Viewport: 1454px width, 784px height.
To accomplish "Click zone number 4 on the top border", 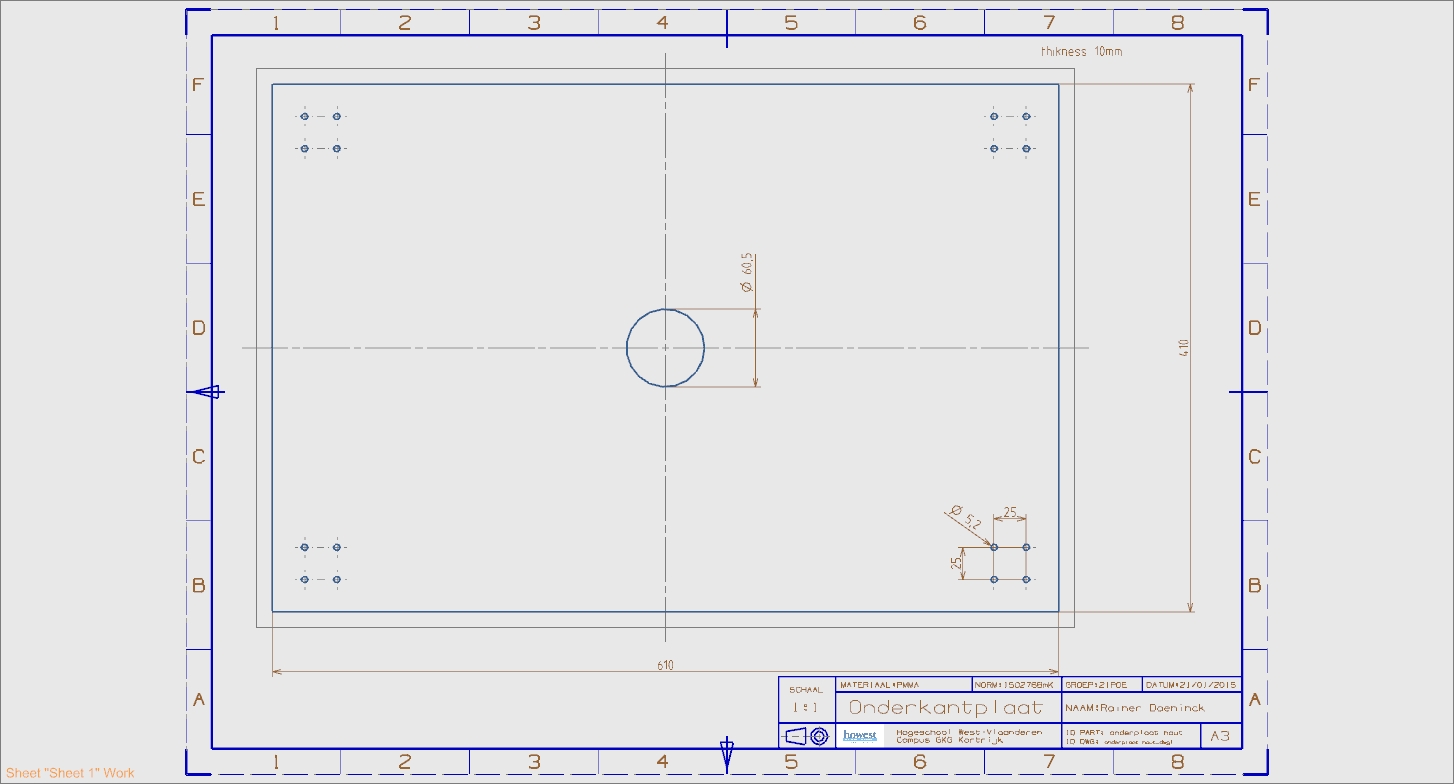I will point(662,22).
